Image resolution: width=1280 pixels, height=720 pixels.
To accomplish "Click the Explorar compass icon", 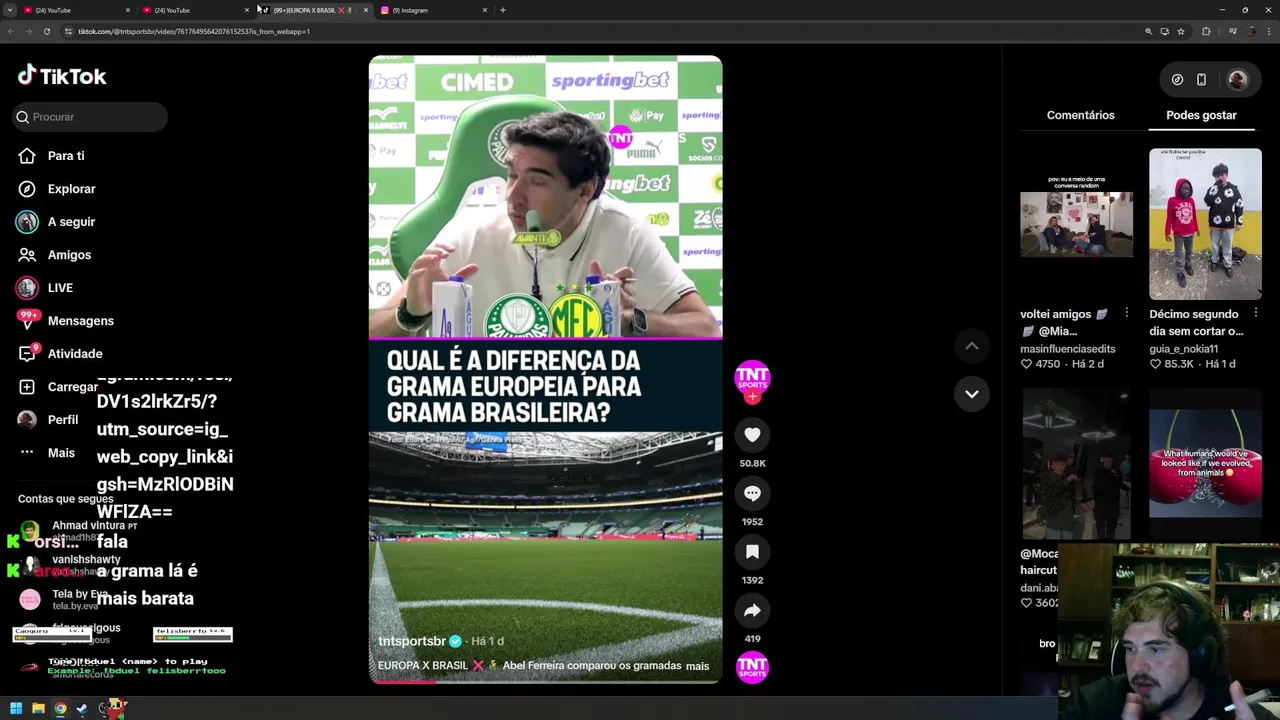I will (x=27, y=189).
